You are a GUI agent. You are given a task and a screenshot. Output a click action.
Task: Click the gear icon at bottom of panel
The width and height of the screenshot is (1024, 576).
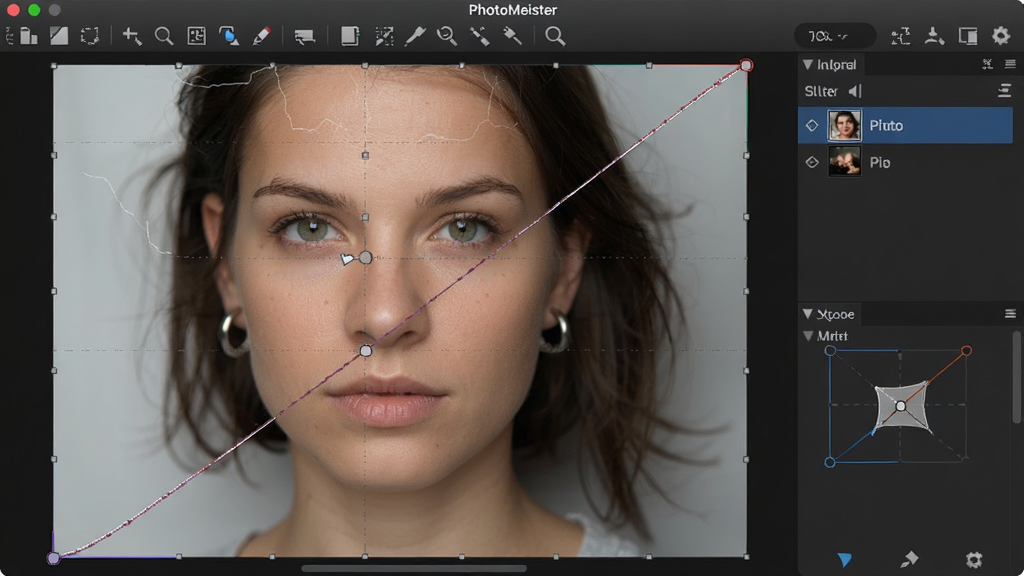974,560
